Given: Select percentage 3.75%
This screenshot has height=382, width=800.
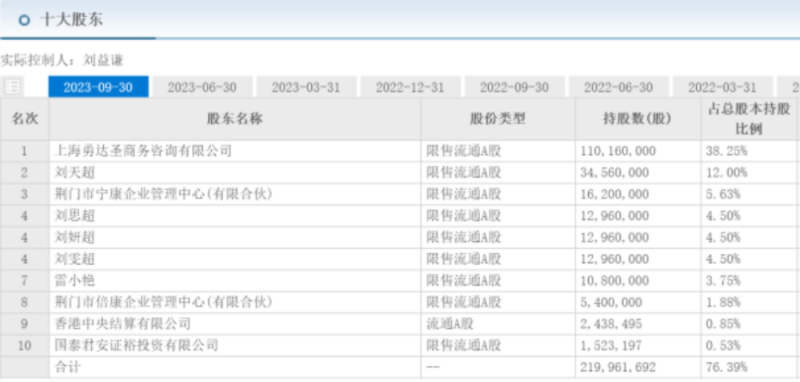Looking at the screenshot, I should (x=723, y=281).
